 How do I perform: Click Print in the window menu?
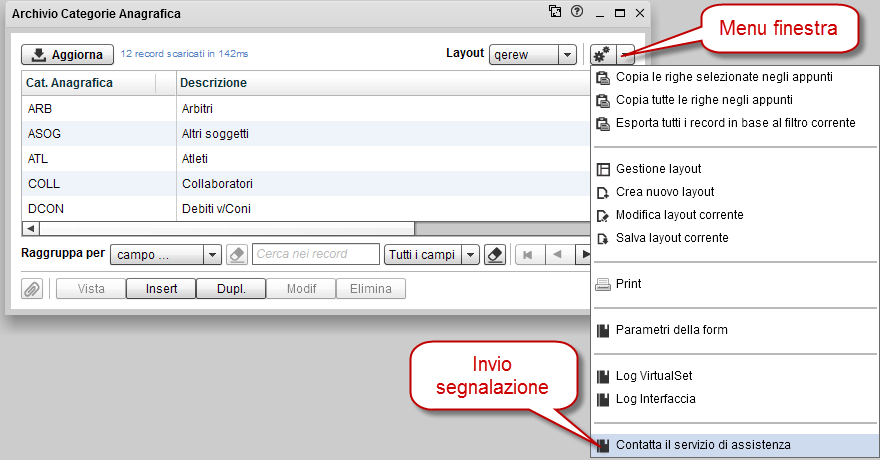pyautogui.click(x=628, y=284)
